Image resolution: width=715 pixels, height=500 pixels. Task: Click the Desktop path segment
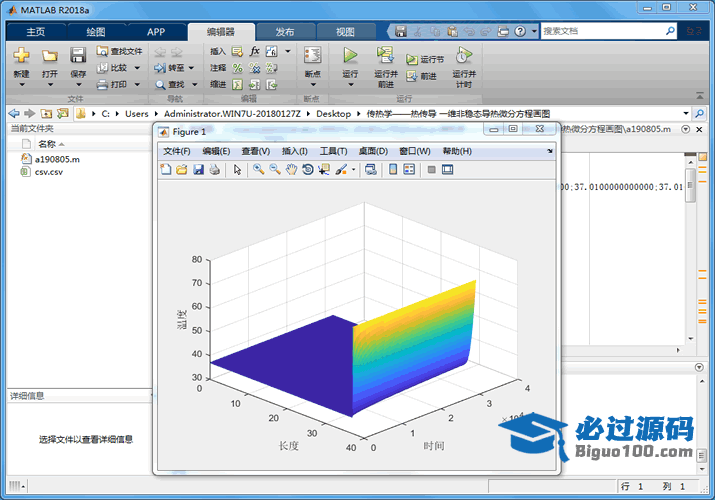coord(333,113)
